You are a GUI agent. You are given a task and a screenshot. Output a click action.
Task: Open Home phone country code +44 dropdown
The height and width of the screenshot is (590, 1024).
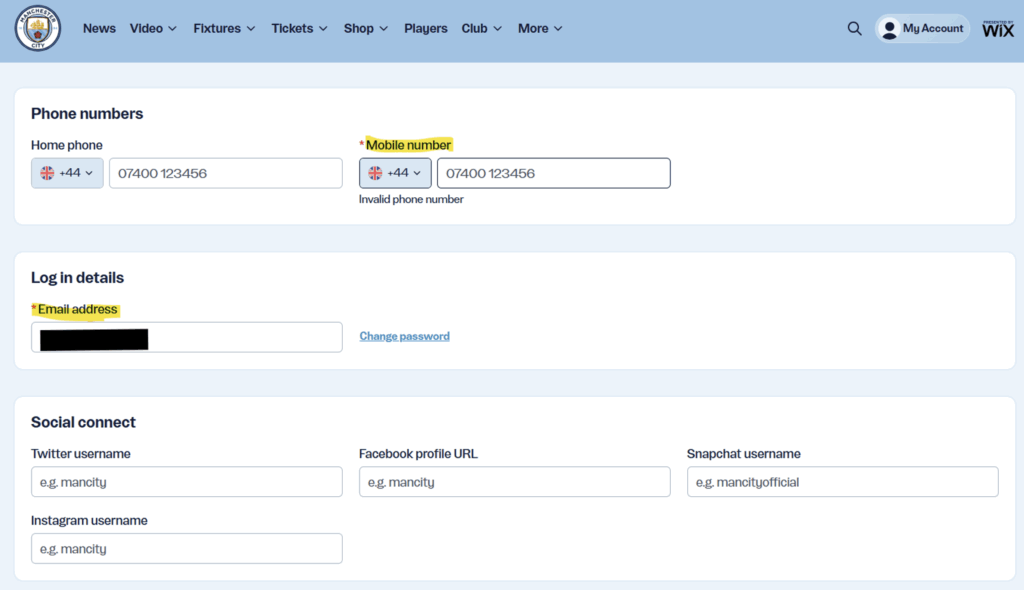(67, 173)
